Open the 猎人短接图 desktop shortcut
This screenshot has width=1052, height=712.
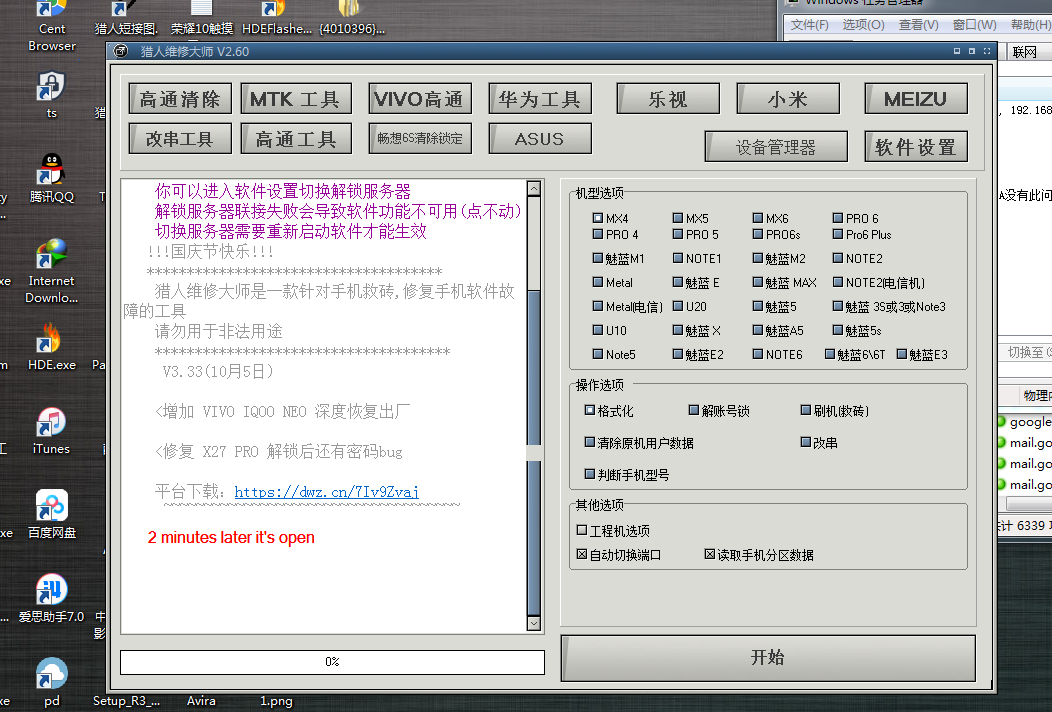pyautogui.click(x=126, y=19)
